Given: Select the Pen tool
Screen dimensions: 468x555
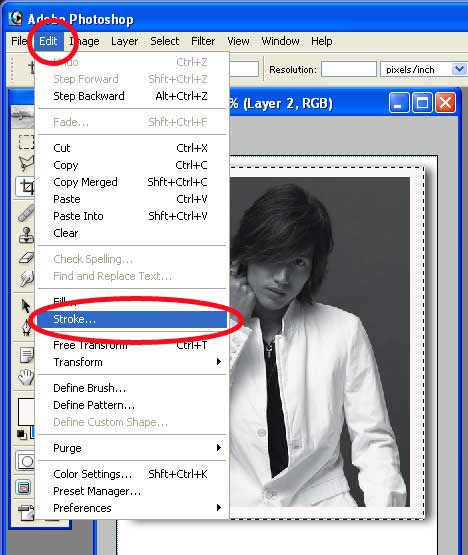Looking at the screenshot, I should point(26,327).
